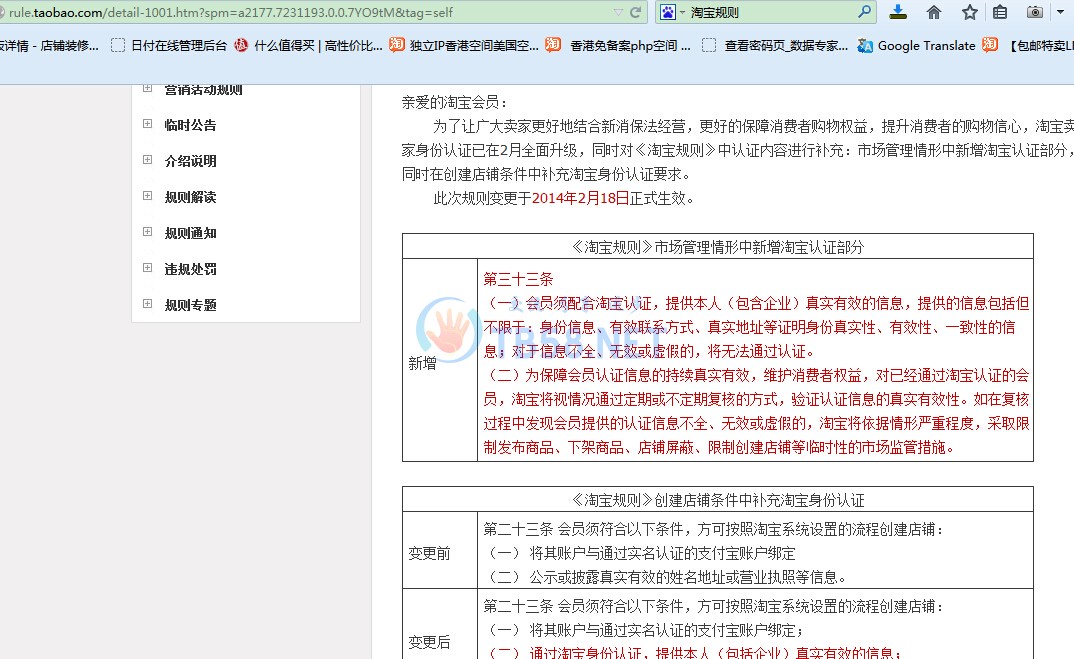Viewport: 1074px width, 659px height.
Task: Click the magnifier icon in the search box
Action: pyautogui.click(x=864, y=12)
